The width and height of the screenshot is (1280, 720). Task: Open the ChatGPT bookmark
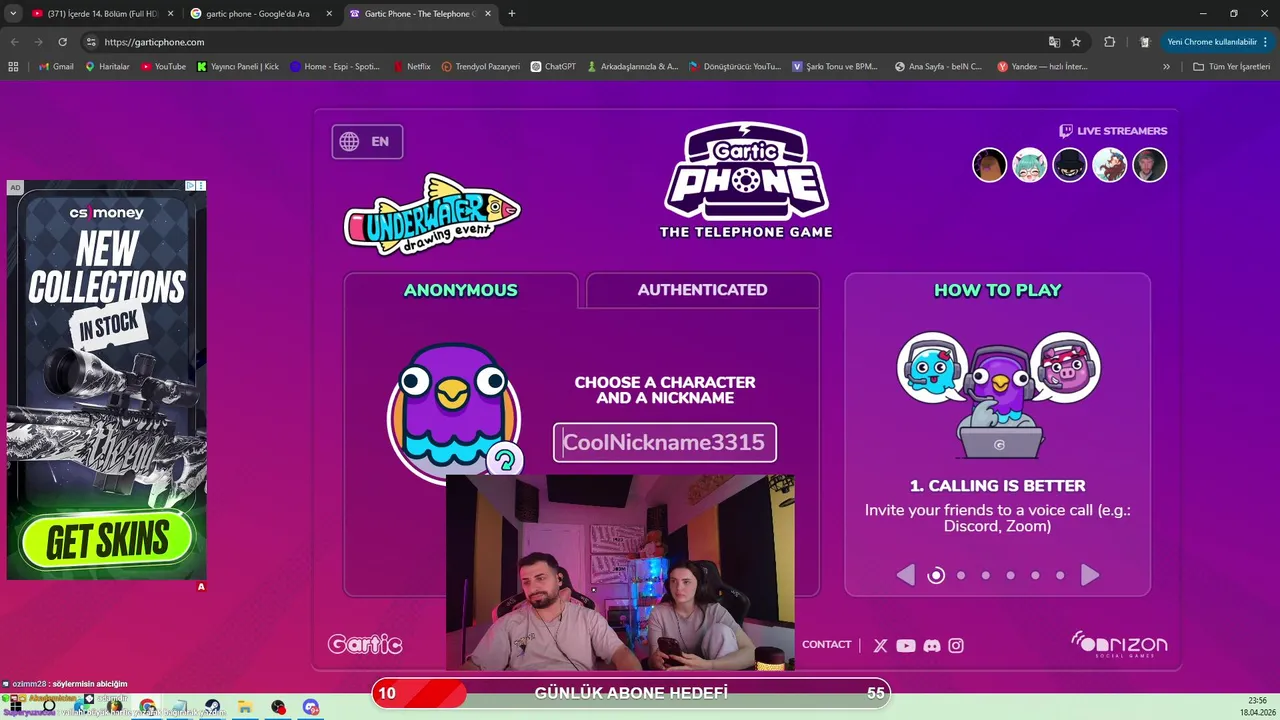[x=554, y=67]
